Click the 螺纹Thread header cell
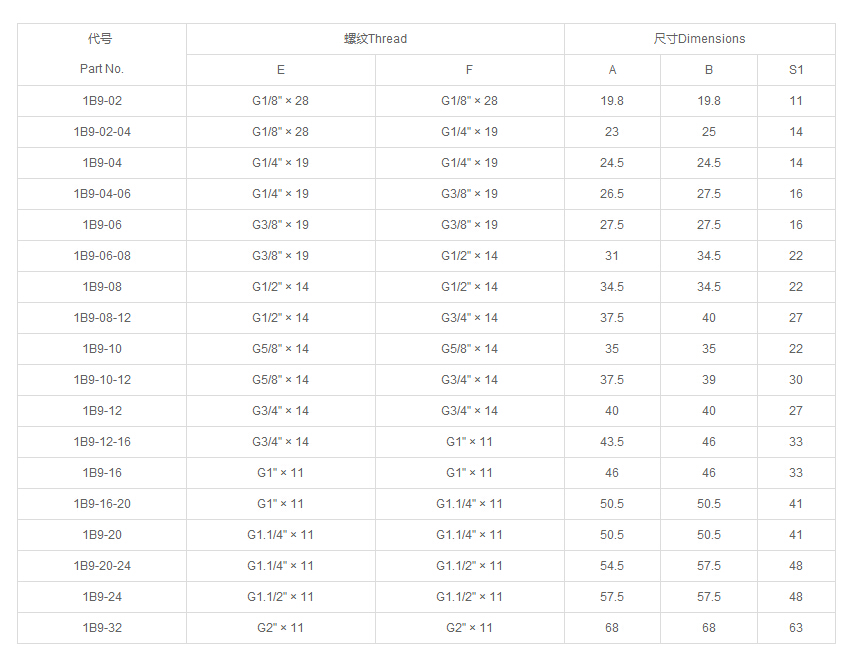 (375, 39)
